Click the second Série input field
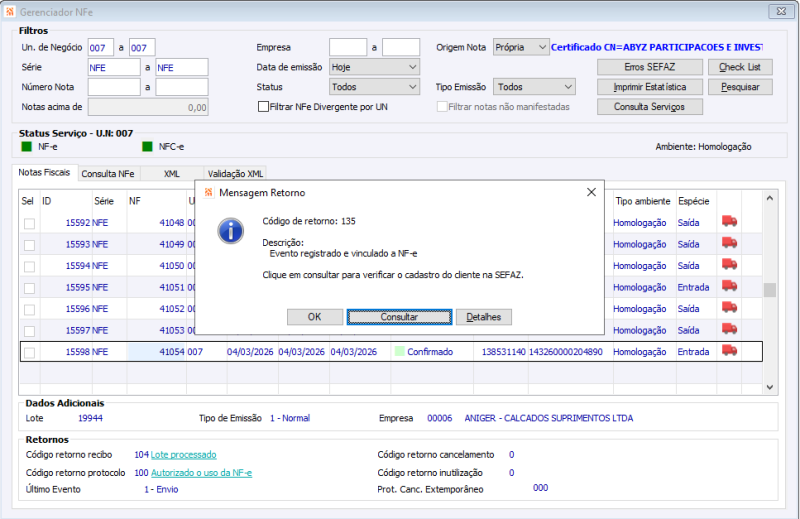Screen dimensions: 800x519 [182, 67]
